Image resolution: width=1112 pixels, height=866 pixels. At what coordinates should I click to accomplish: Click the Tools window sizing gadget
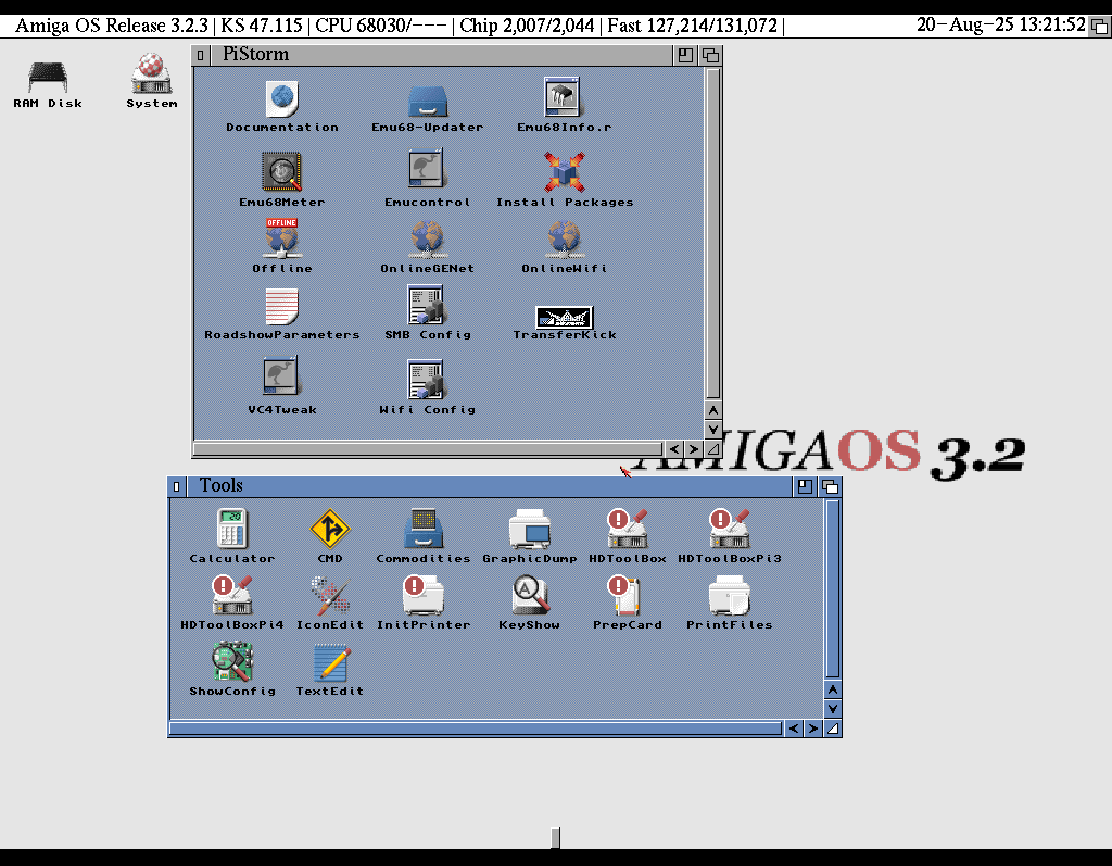point(833,728)
